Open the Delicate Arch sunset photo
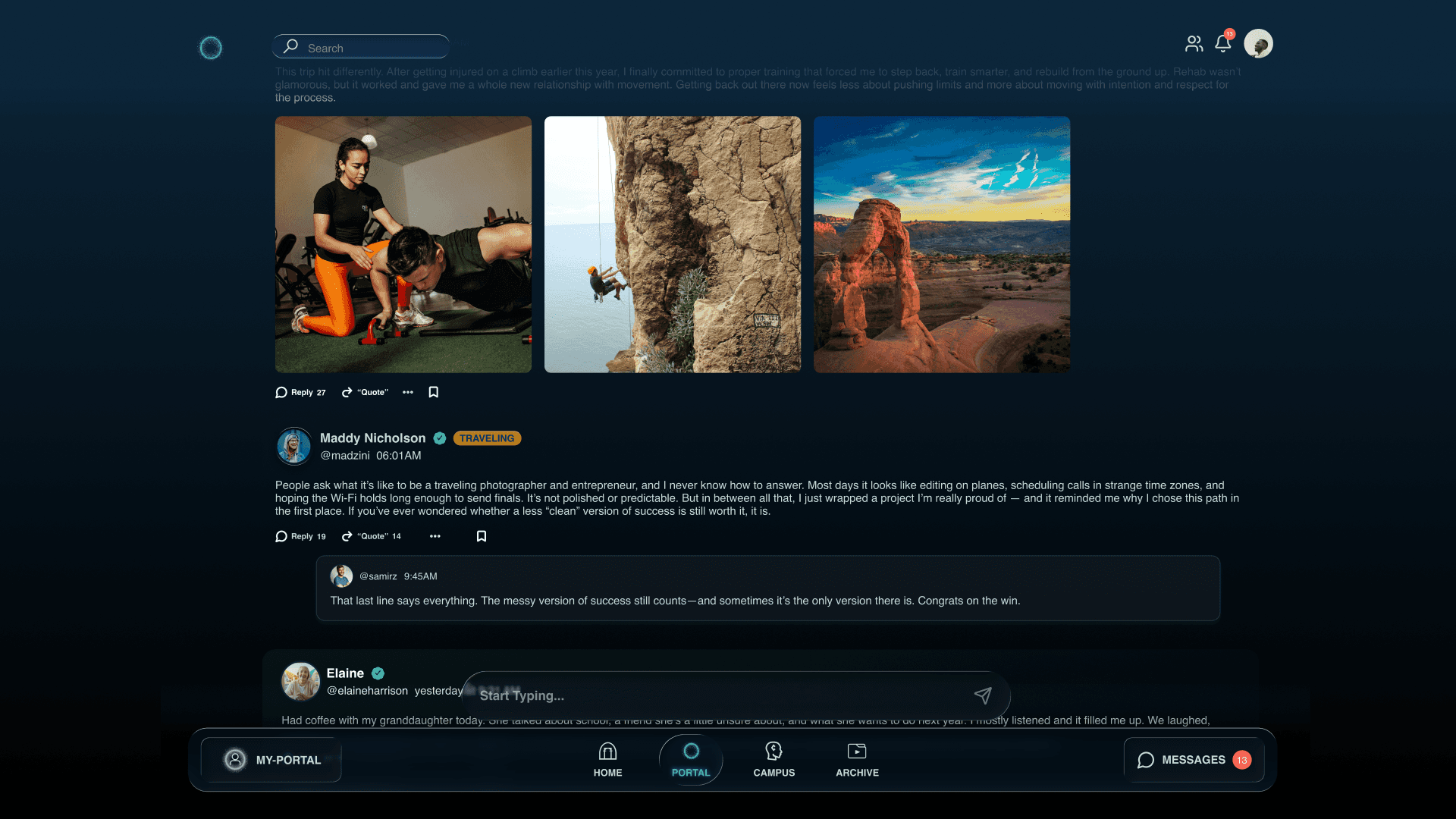The image size is (1456, 819). [942, 244]
